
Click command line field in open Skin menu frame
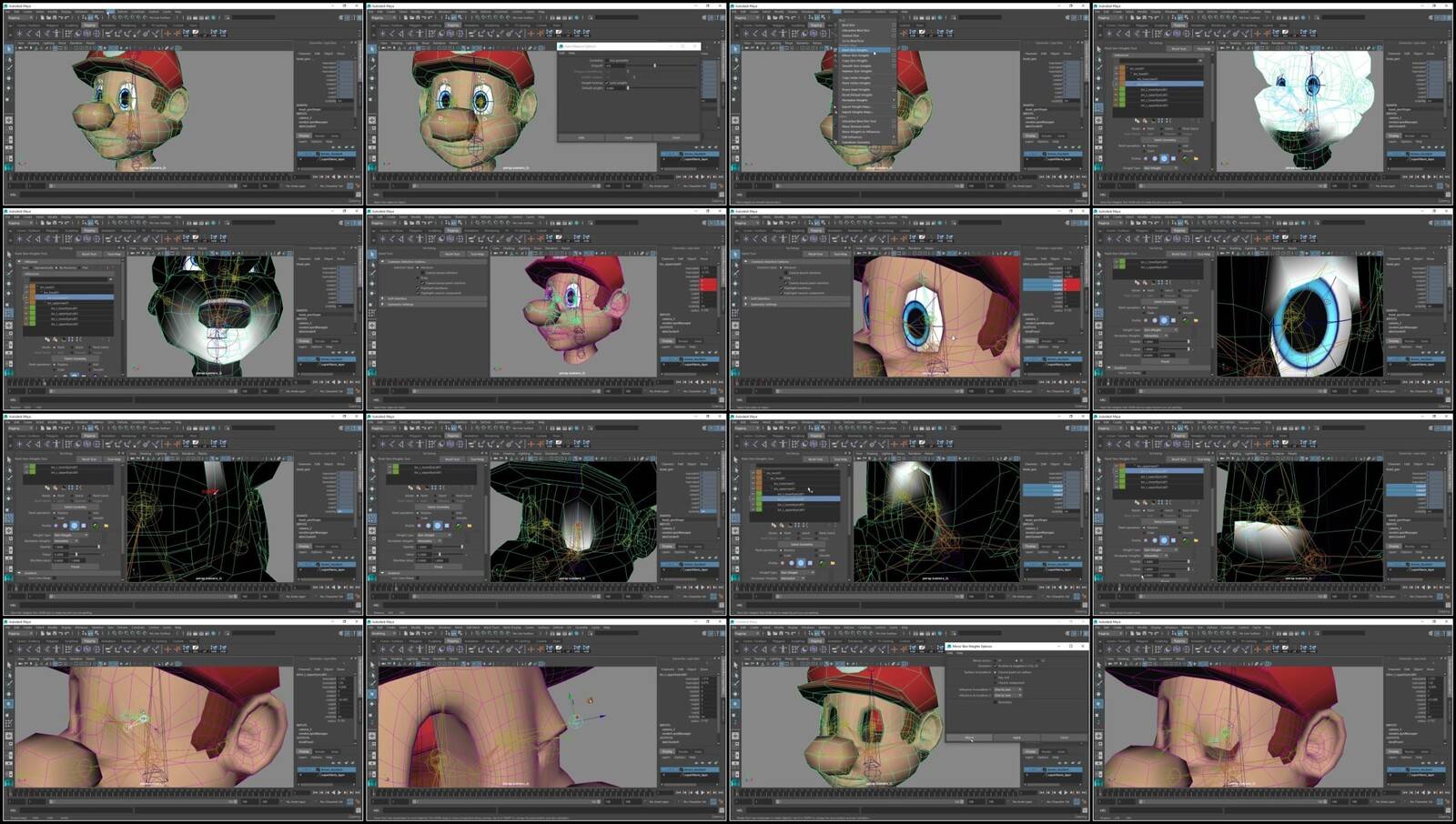click(803, 195)
